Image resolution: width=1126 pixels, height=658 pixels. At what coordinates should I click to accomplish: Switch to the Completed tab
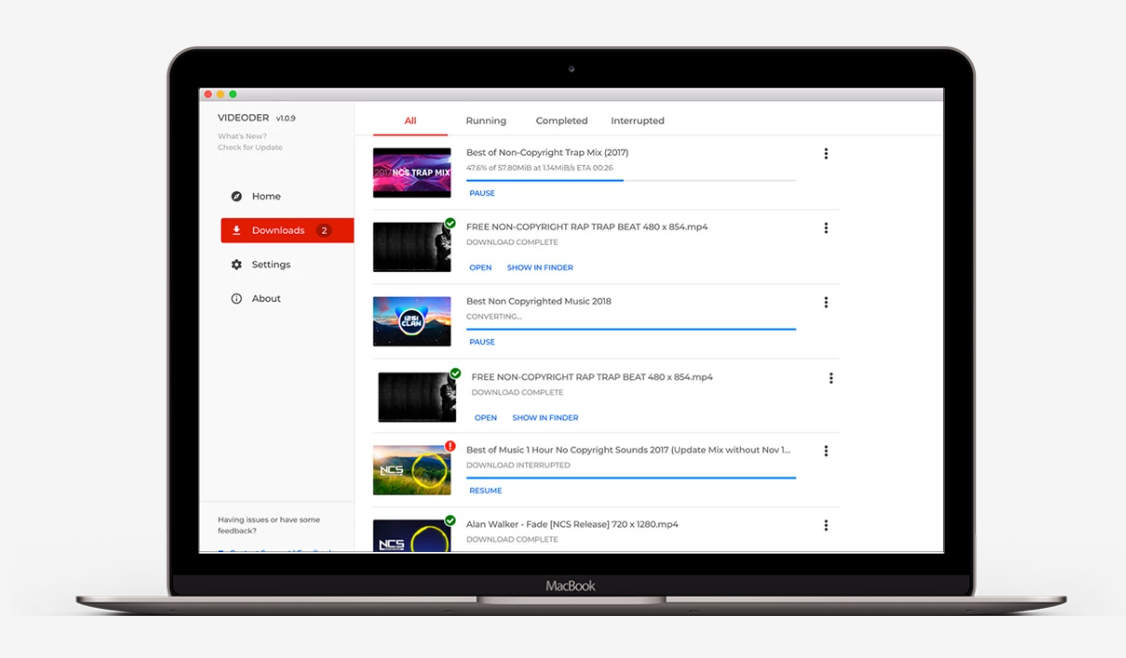(x=562, y=121)
